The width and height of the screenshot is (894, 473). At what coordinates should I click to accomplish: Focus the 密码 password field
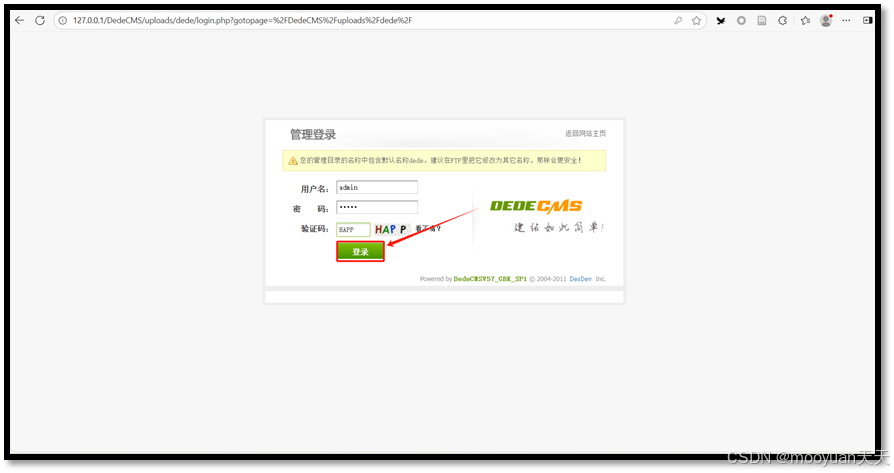[377, 207]
